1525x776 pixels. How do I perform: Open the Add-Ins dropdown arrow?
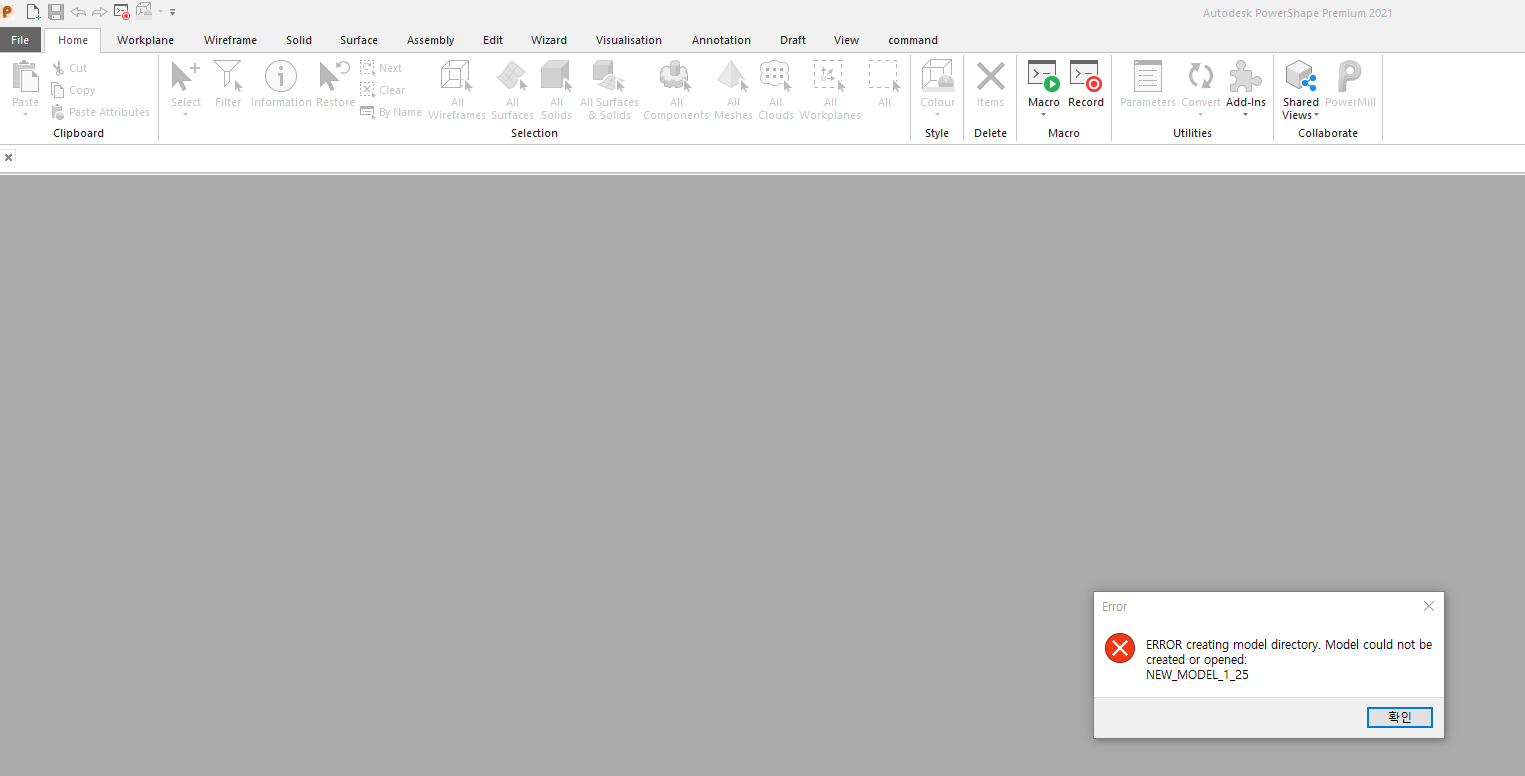(x=1245, y=115)
